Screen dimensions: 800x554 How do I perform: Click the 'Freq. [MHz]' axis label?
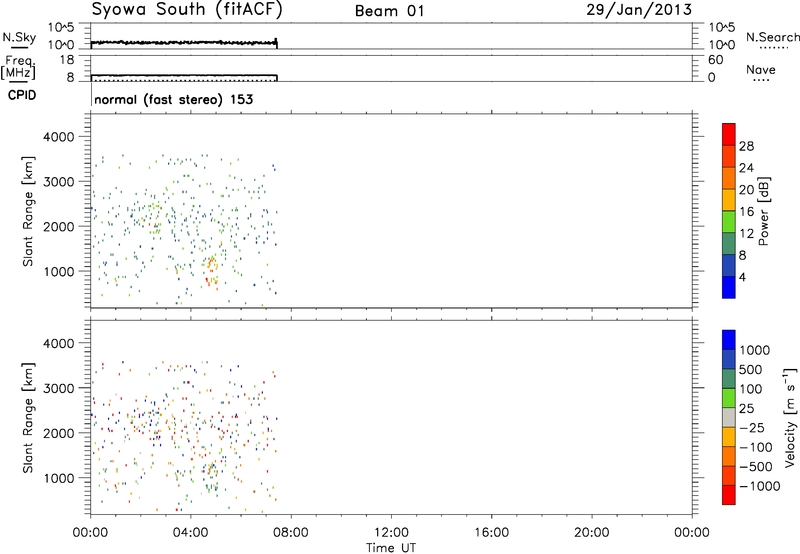tap(19, 67)
